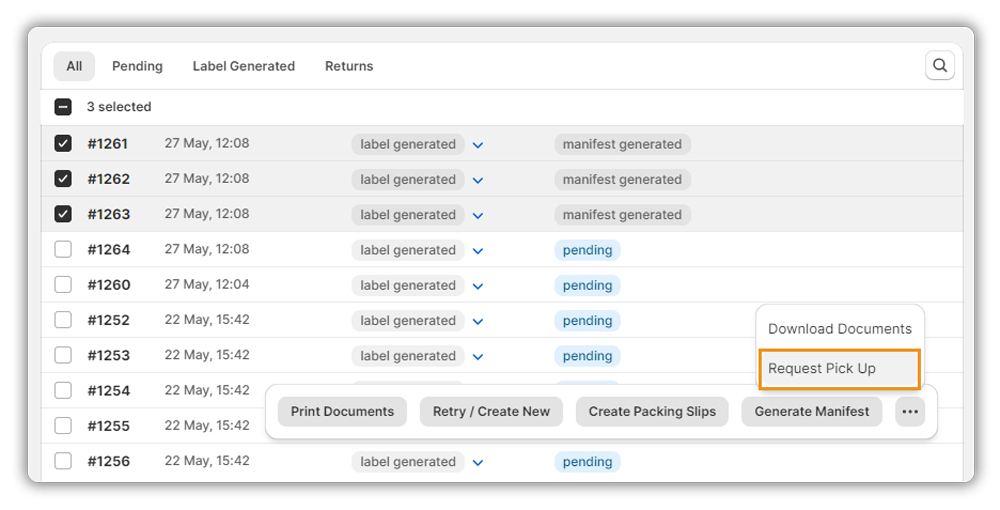Open order #1261 number
The image size is (1000, 510).
tap(108, 144)
